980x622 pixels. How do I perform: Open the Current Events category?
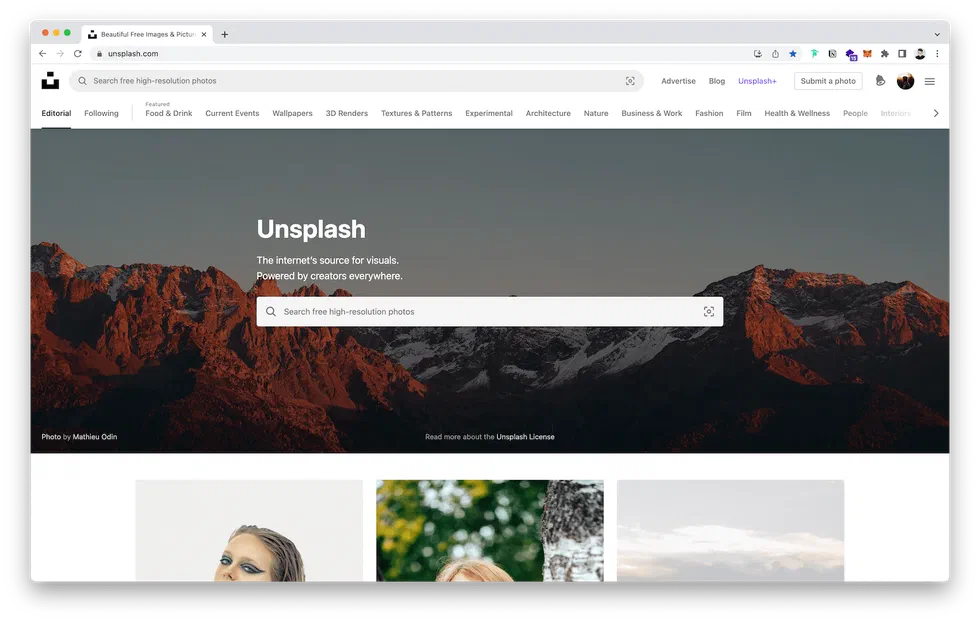pyautogui.click(x=232, y=113)
